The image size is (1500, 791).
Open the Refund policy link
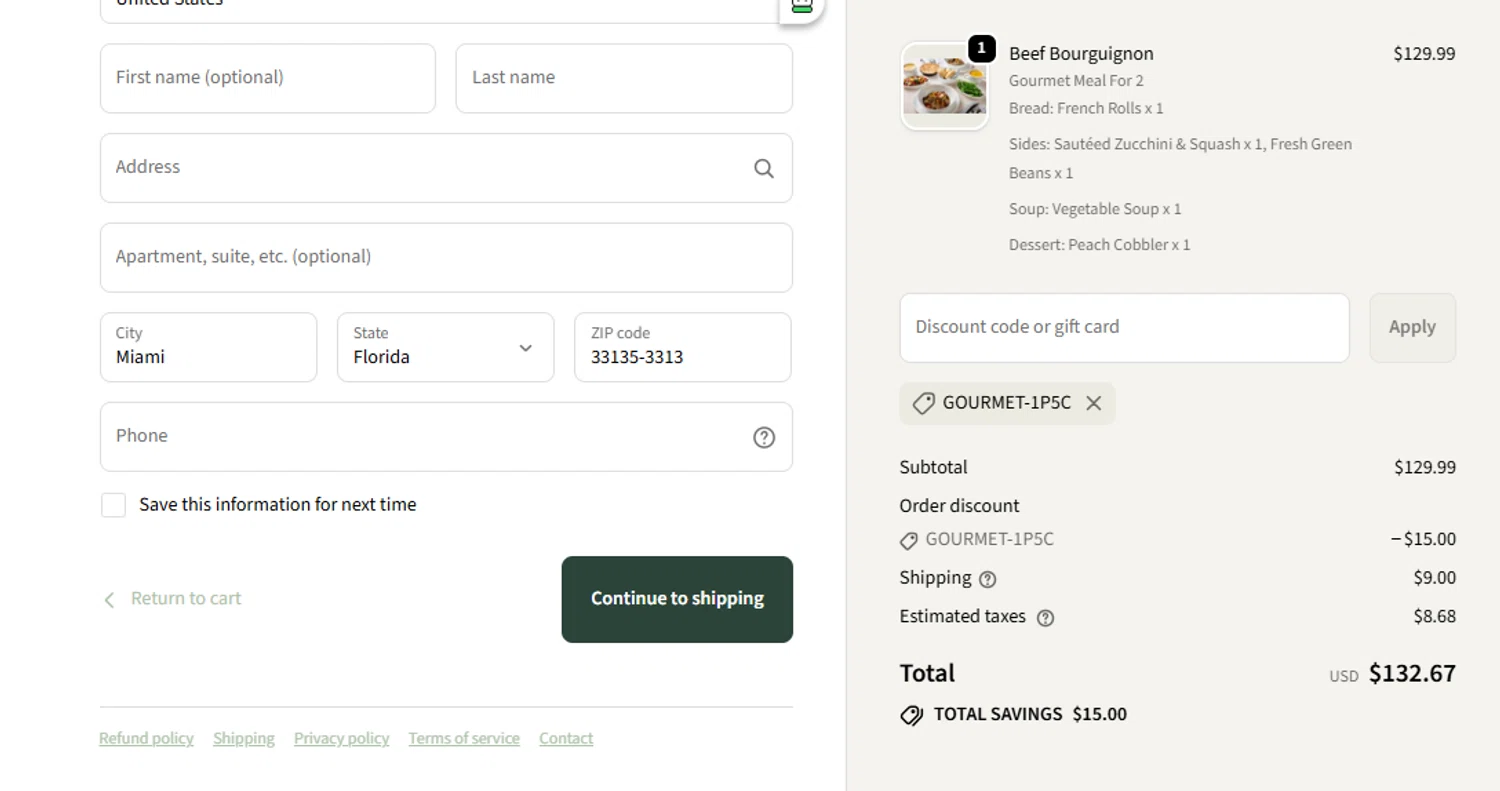click(x=146, y=738)
